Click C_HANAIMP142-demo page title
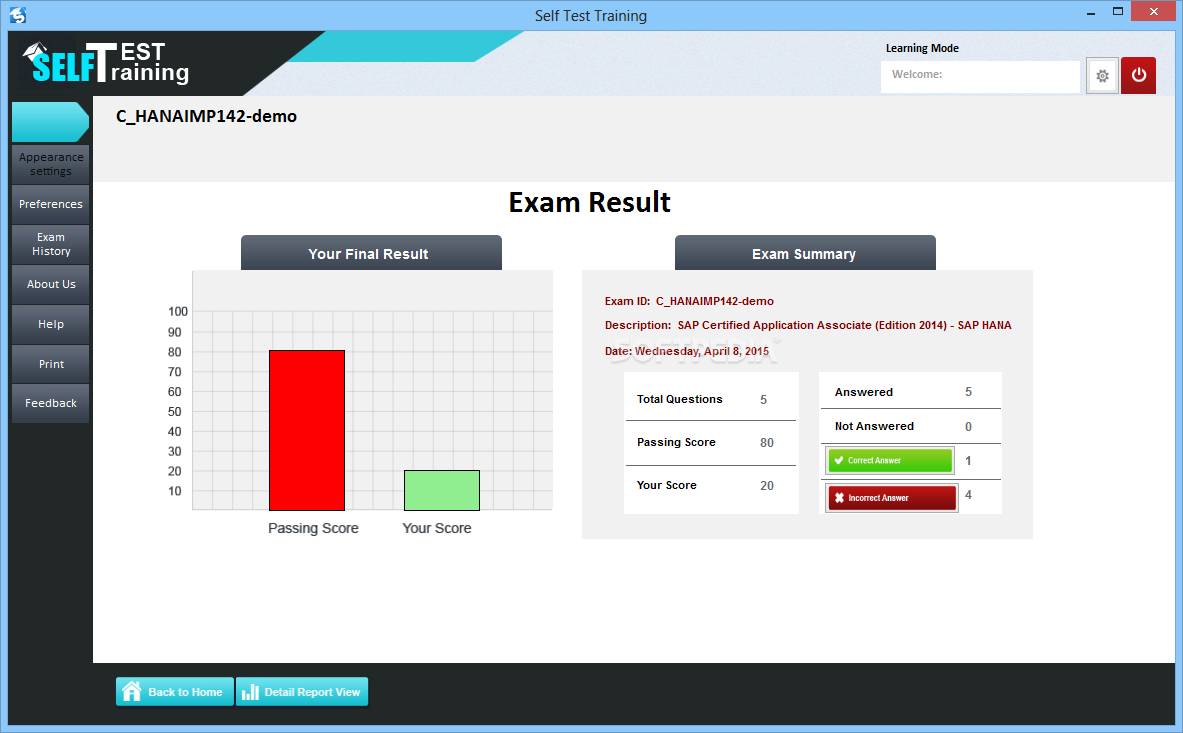Image resolution: width=1183 pixels, height=733 pixels. pyautogui.click(x=206, y=116)
